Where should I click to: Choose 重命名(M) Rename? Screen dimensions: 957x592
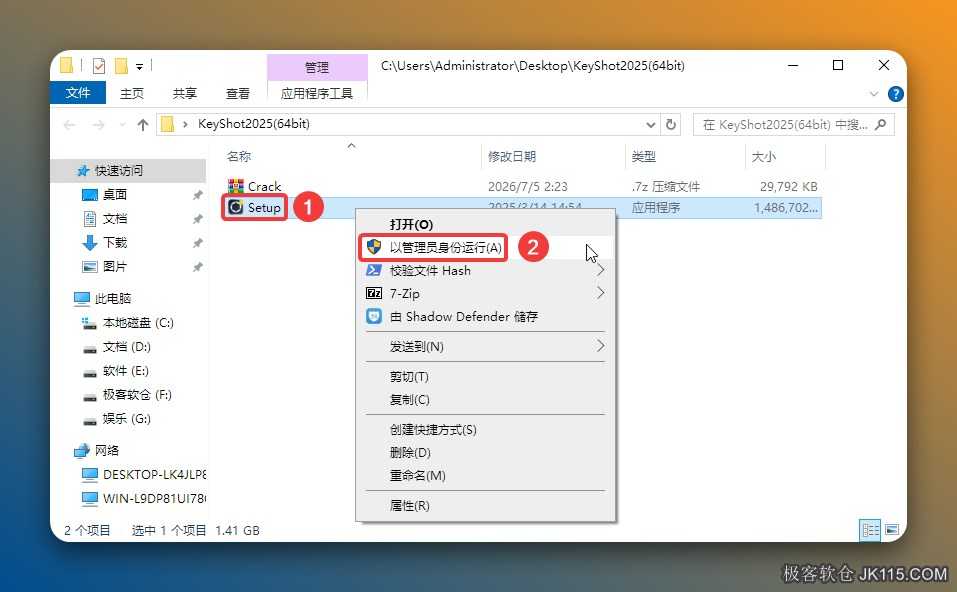pos(486,475)
